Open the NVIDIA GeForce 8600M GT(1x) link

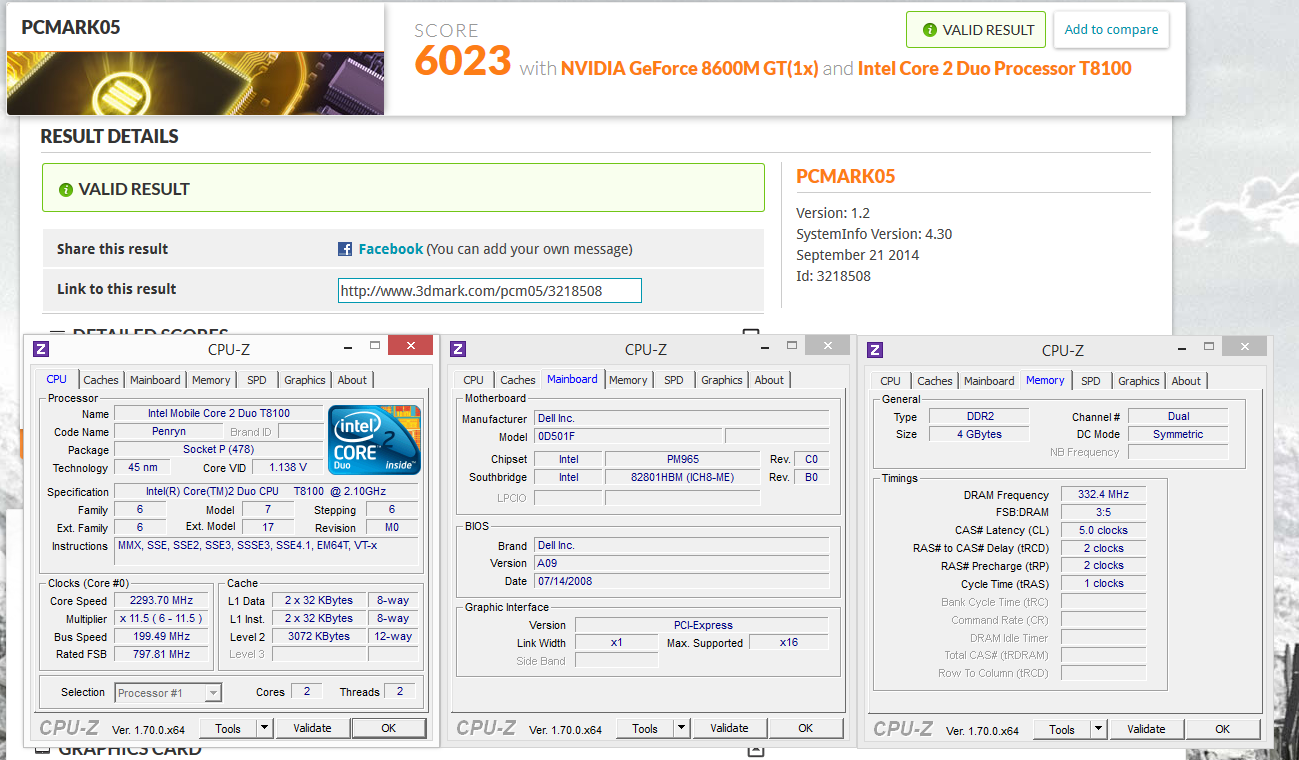(690, 68)
